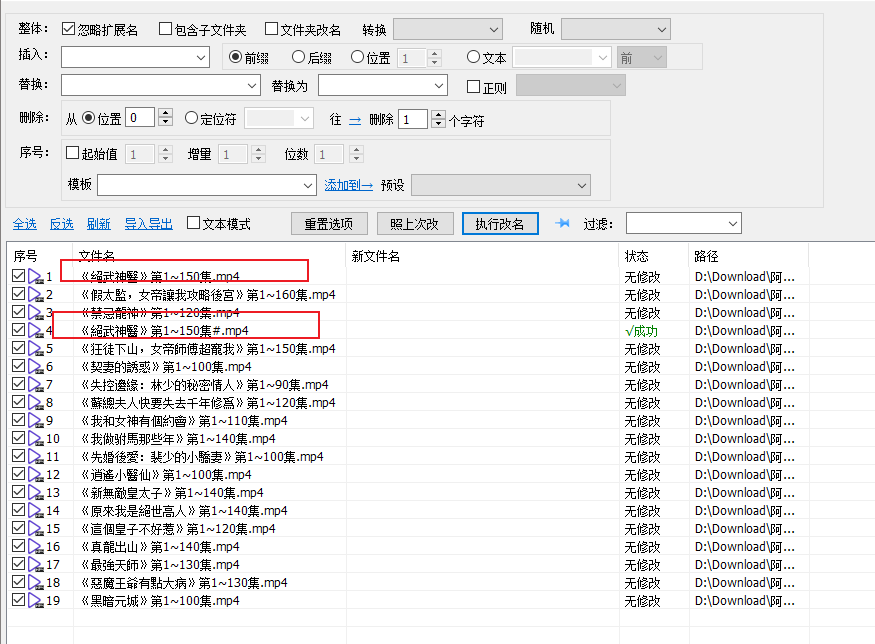Uncheck the 忽略扩展名 checkbox
The image size is (875, 644).
pos(69,29)
